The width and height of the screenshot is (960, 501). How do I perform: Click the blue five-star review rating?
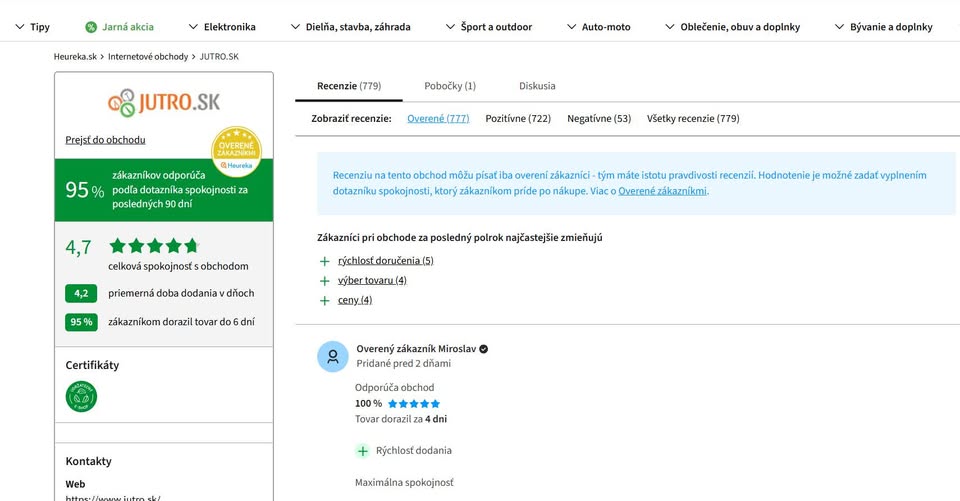pyautogui.click(x=414, y=404)
